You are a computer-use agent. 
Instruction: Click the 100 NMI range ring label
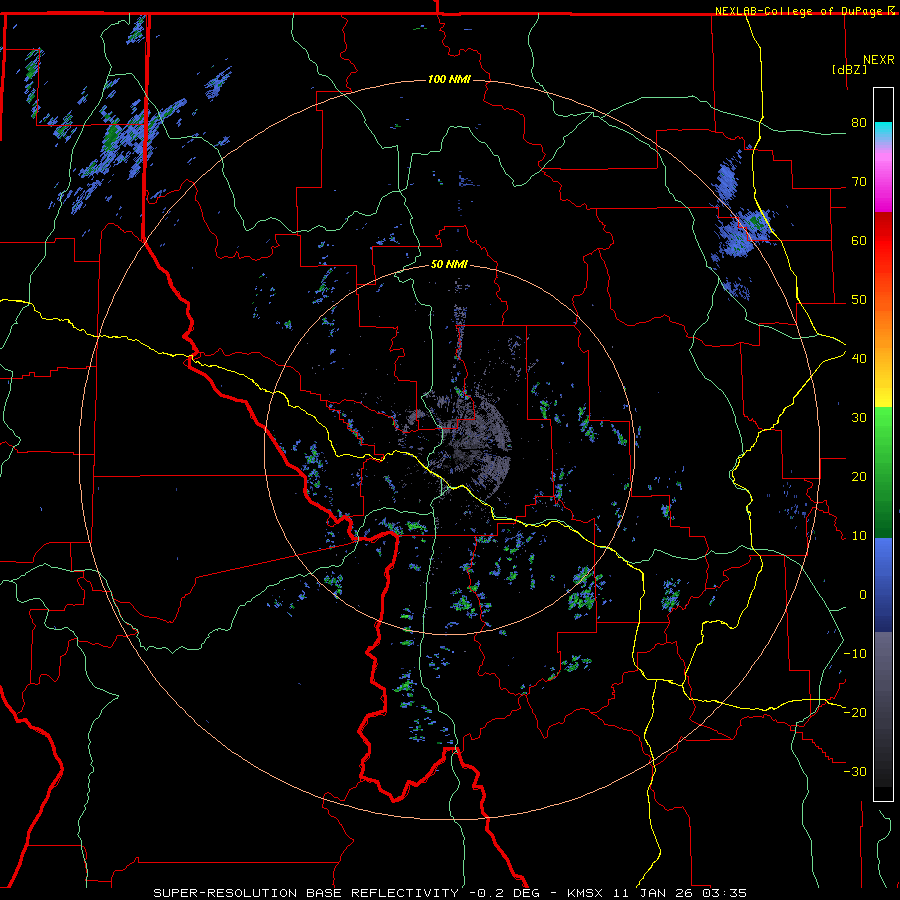449,79
